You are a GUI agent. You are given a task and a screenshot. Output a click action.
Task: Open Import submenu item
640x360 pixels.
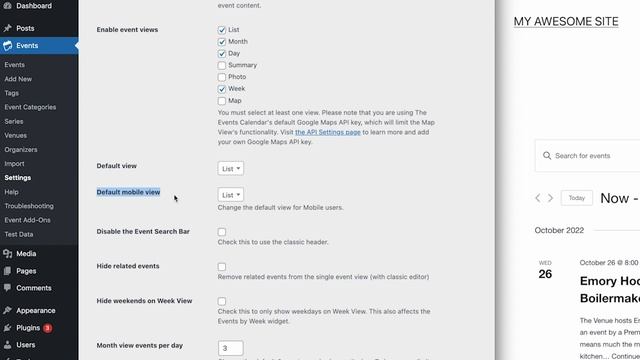click(14, 164)
